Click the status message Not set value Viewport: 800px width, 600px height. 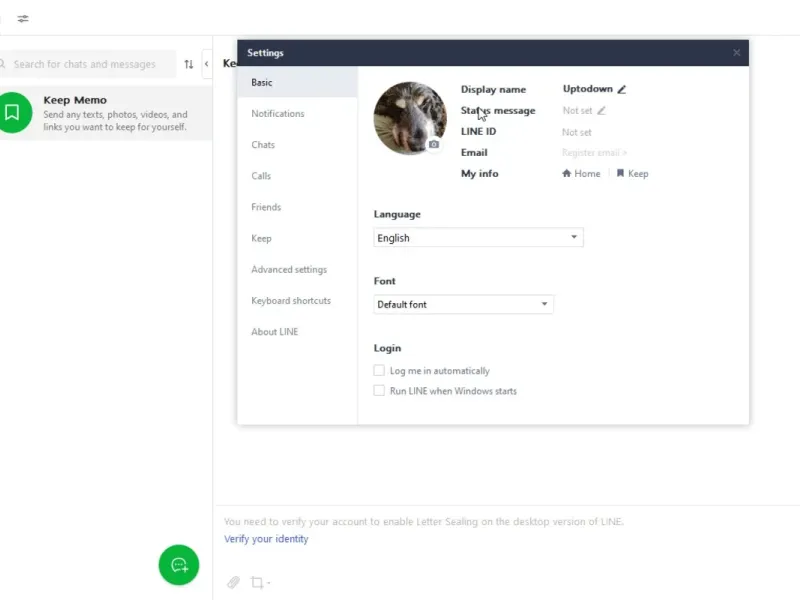pos(577,111)
